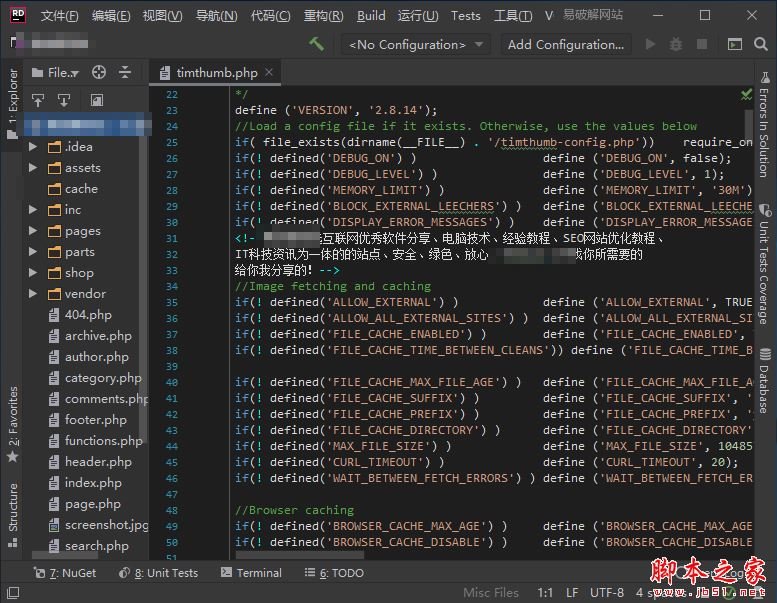This screenshot has width=777, height=603.
Task: Expand the vendor folder arrow
Action: click(33, 293)
